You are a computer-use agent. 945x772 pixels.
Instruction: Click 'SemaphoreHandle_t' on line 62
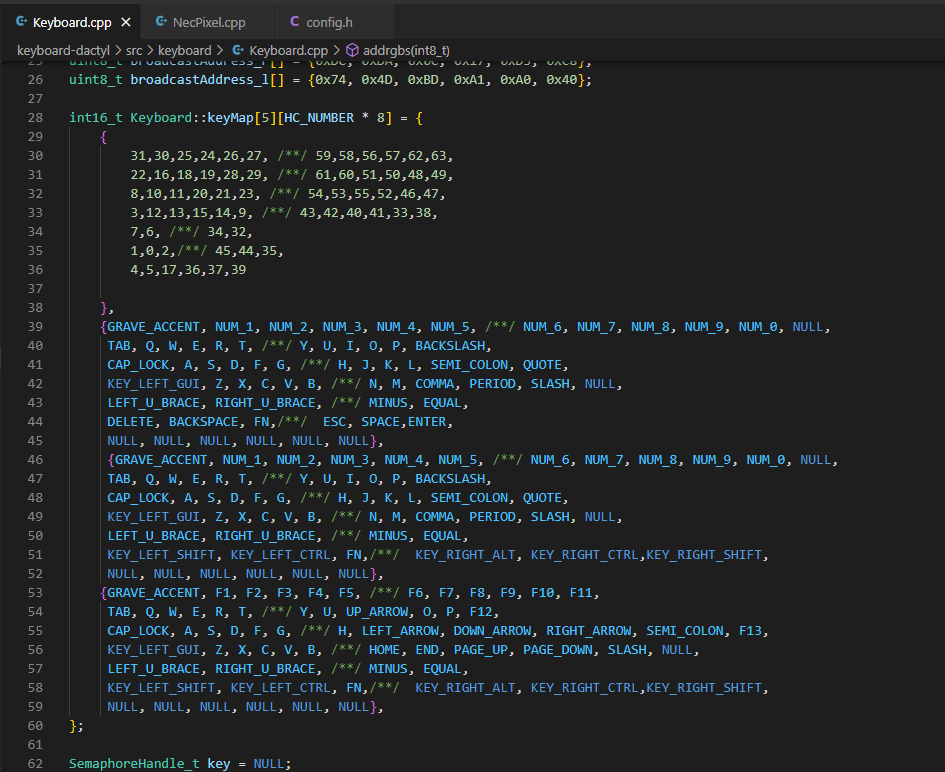[134, 764]
